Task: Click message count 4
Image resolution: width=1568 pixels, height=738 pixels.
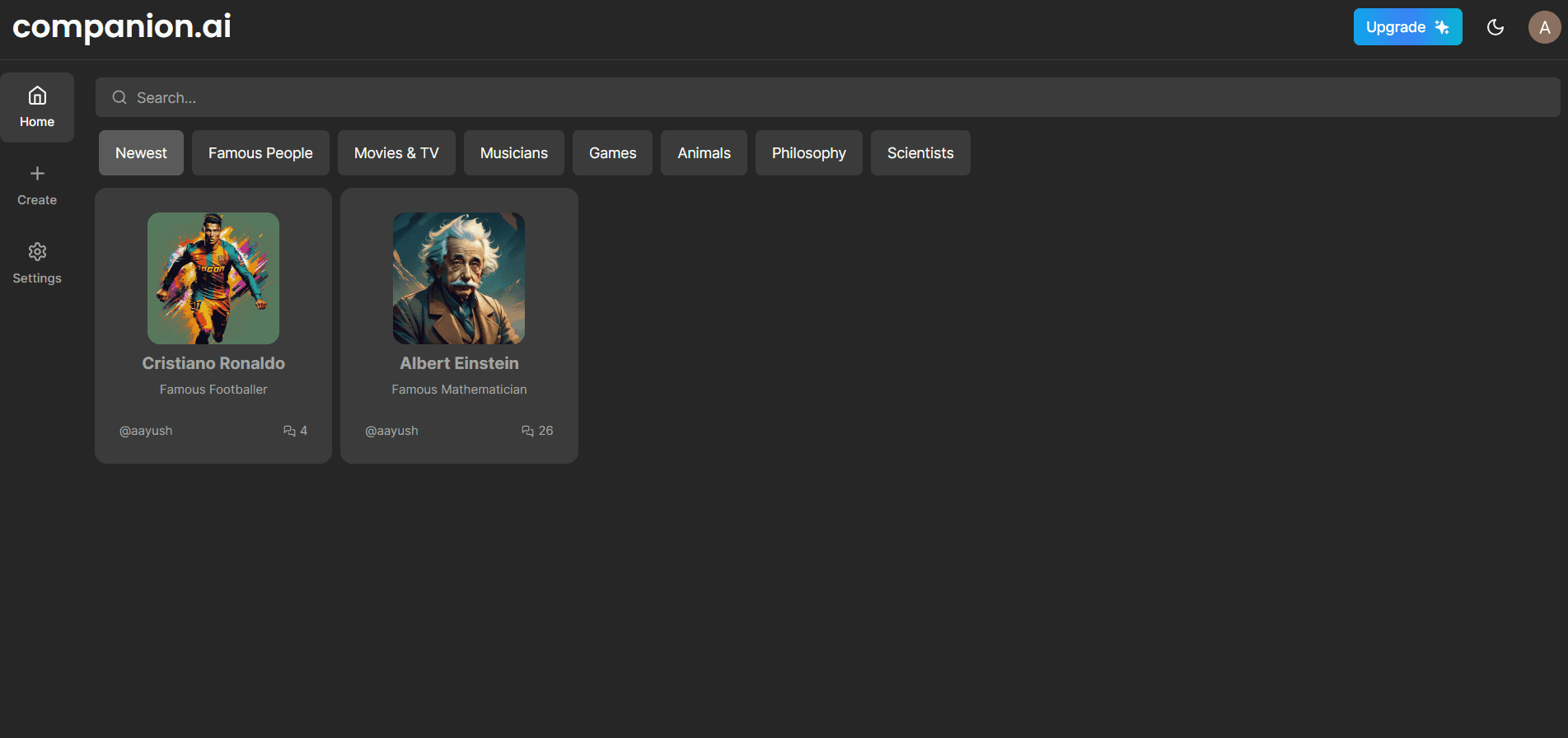Action: pyautogui.click(x=303, y=431)
